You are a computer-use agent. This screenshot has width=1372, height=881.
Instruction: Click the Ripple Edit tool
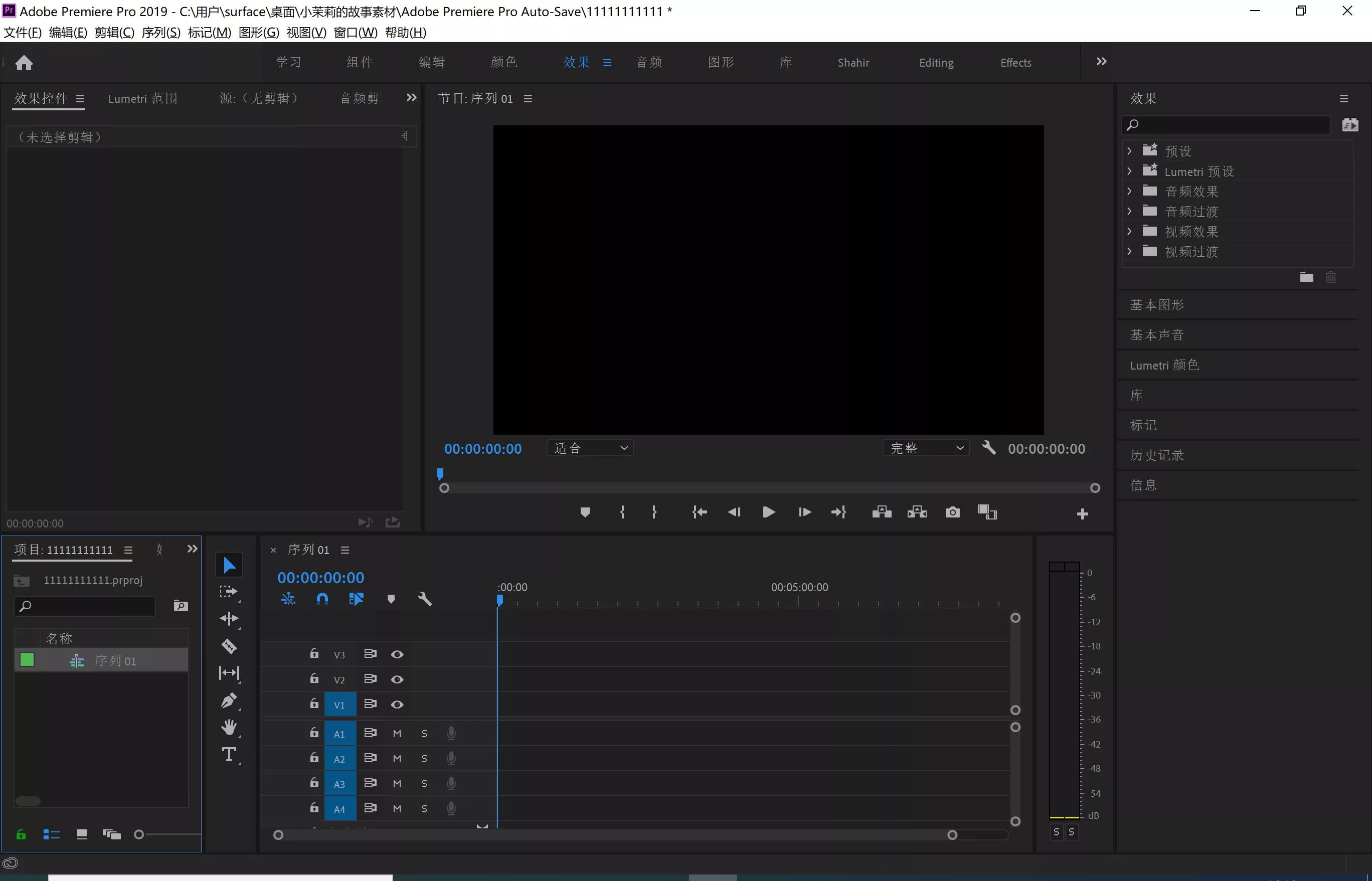click(x=229, y=618)
